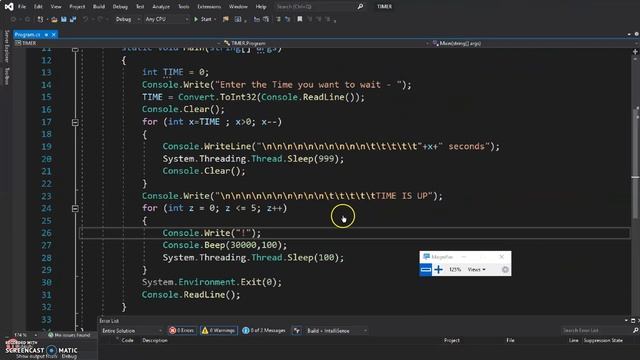Open the Extensions menu
Screen dimensions: 640x360
point(209,7)
